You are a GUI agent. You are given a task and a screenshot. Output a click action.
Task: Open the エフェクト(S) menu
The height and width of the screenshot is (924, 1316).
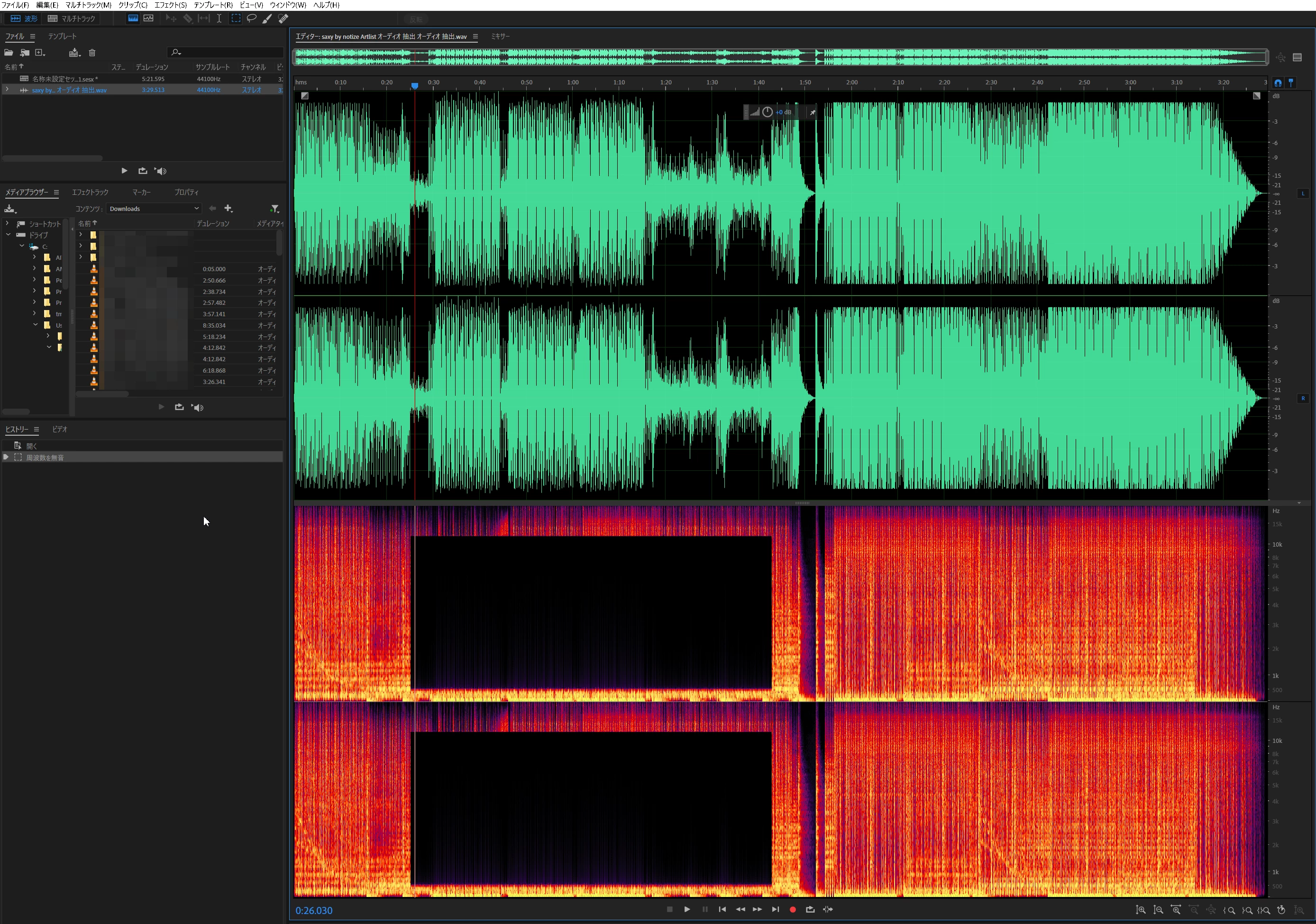point(170,5)
